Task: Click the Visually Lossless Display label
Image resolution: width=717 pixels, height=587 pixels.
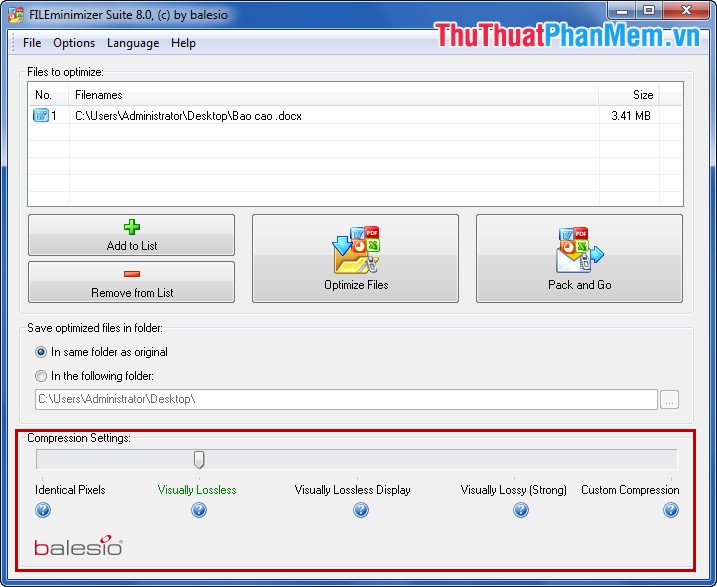Action: (353, 490)
